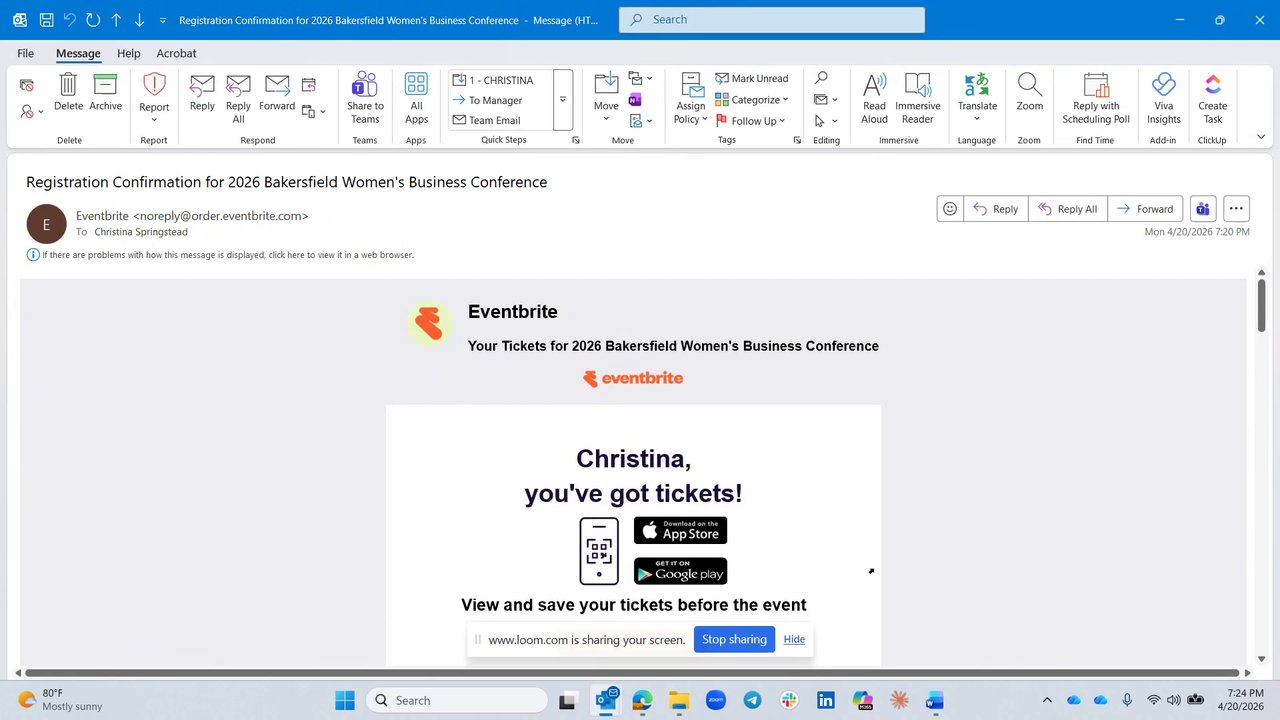The image size is (1280, 720).
Task: Open LinkedIn from the taskbar
Action: (x=826, y=700)
